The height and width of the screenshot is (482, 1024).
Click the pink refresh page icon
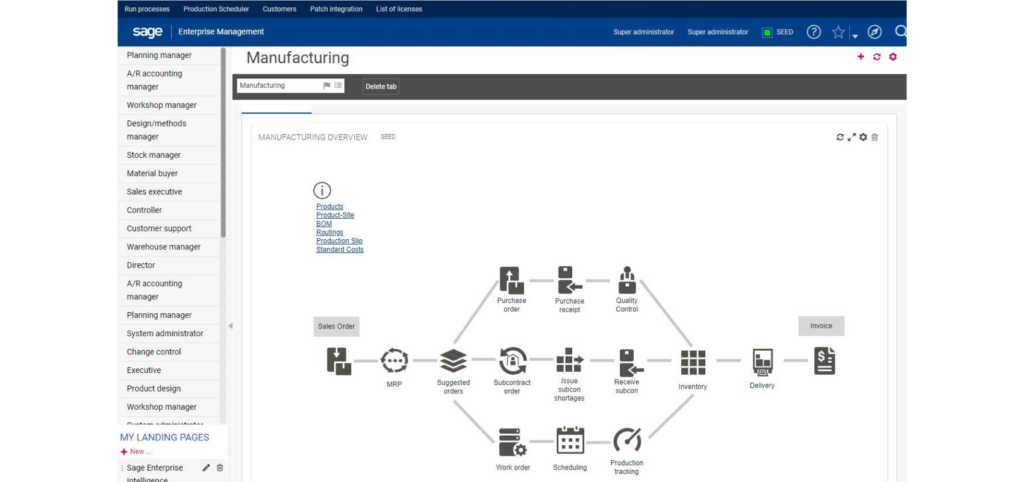tap(876, 57)
